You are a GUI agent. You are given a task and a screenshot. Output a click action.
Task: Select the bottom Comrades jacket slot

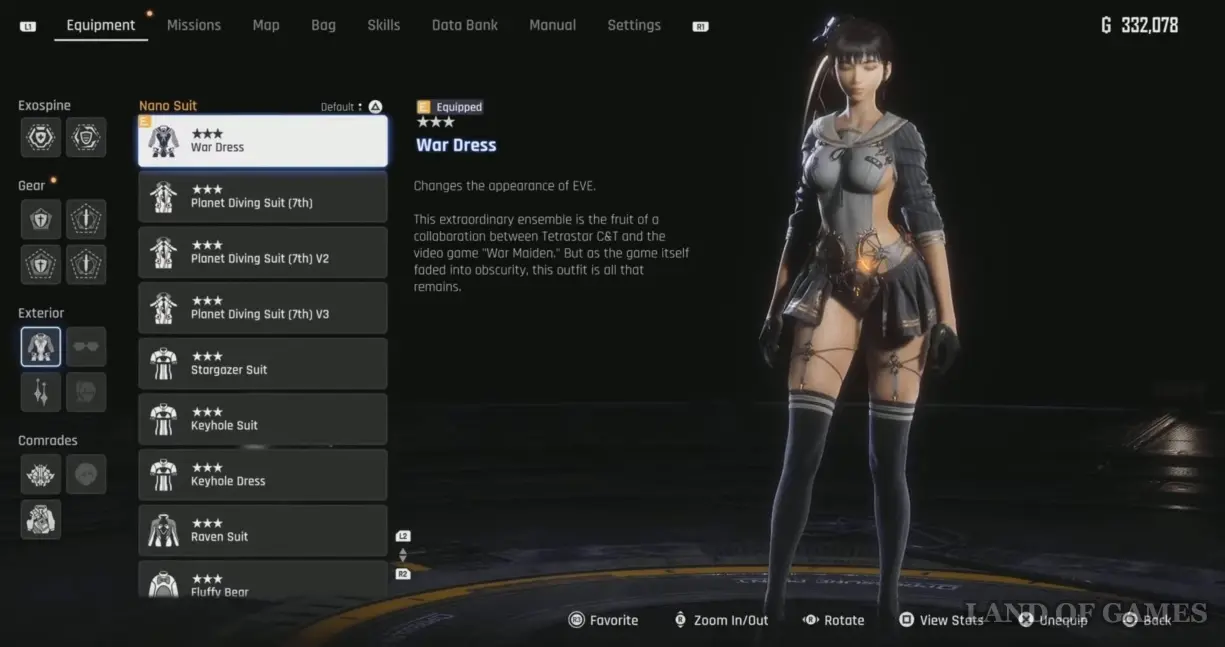click(41, 519)
